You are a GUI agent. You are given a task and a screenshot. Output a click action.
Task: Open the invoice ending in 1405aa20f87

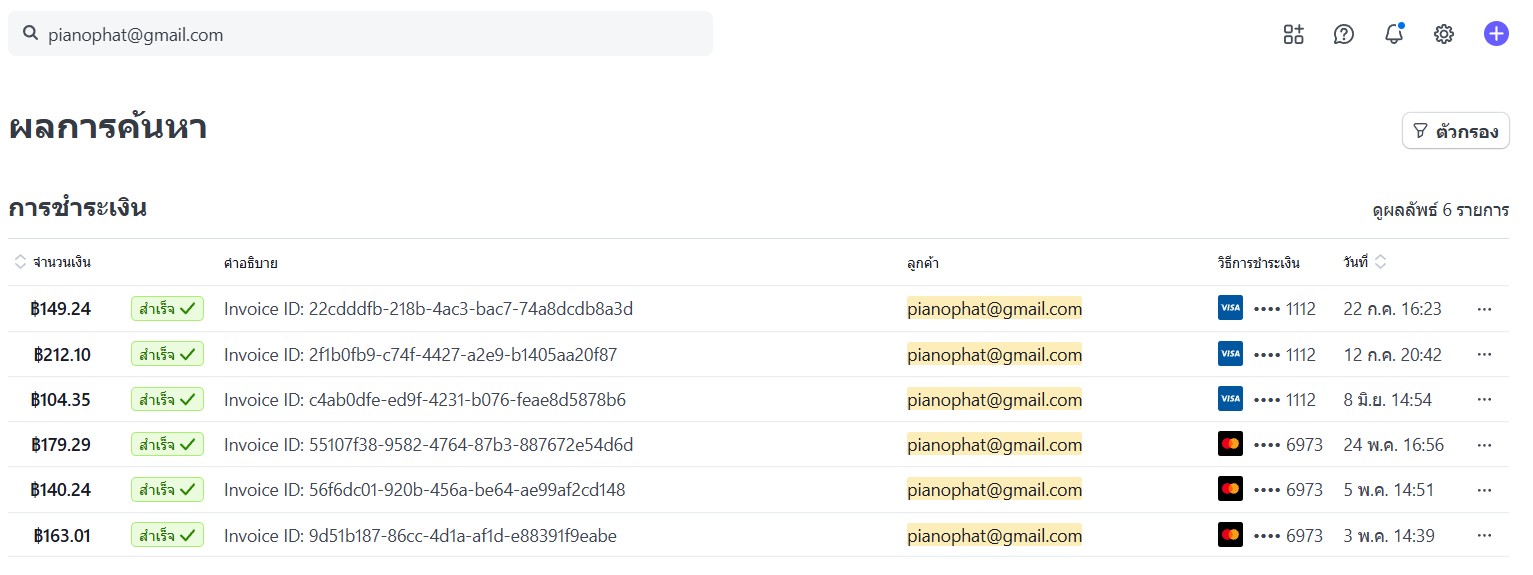coord(420,355)
